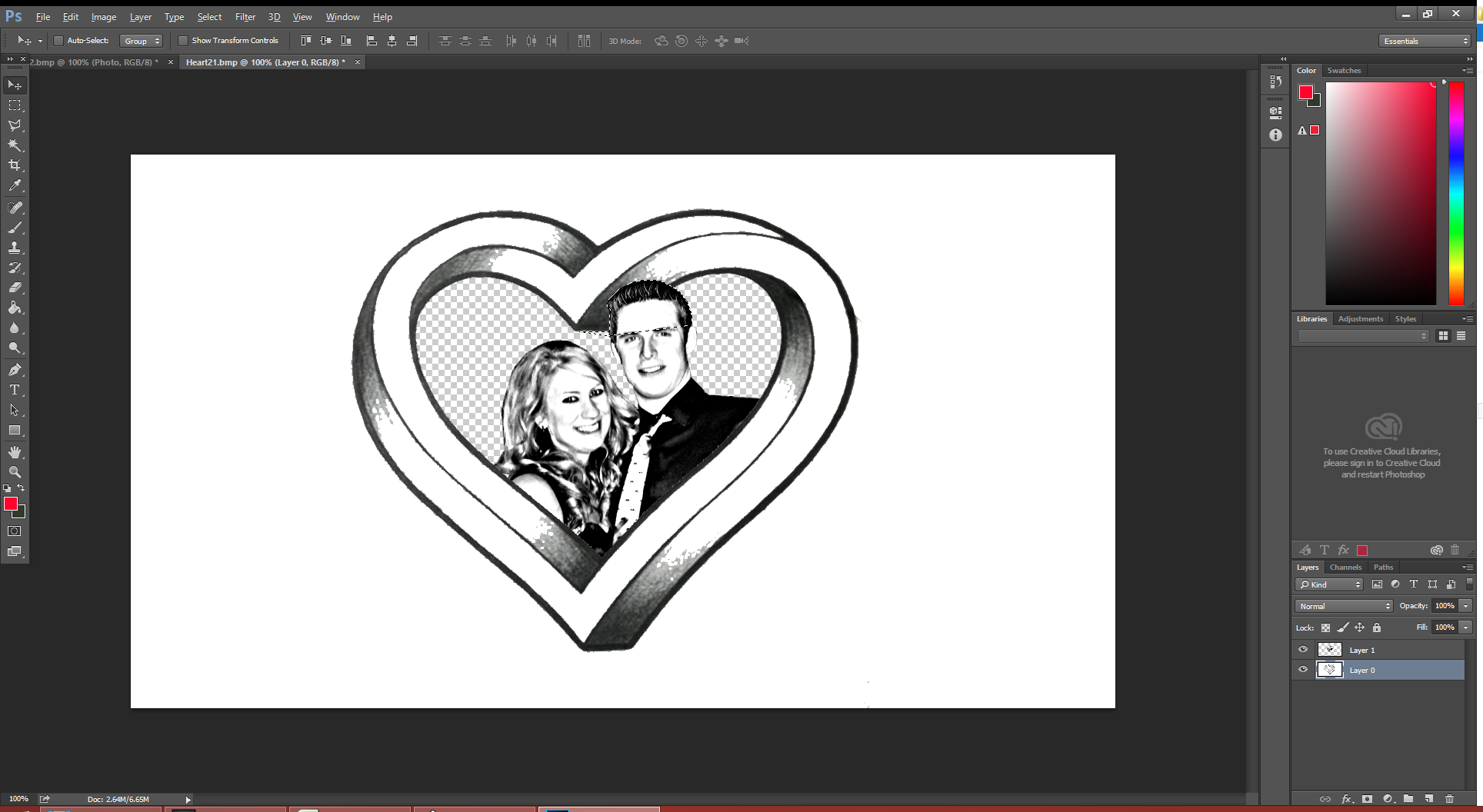The height and width of the screenshot is (812, 1483).
Task: Swap foreground and background colors
Action: 21,488
